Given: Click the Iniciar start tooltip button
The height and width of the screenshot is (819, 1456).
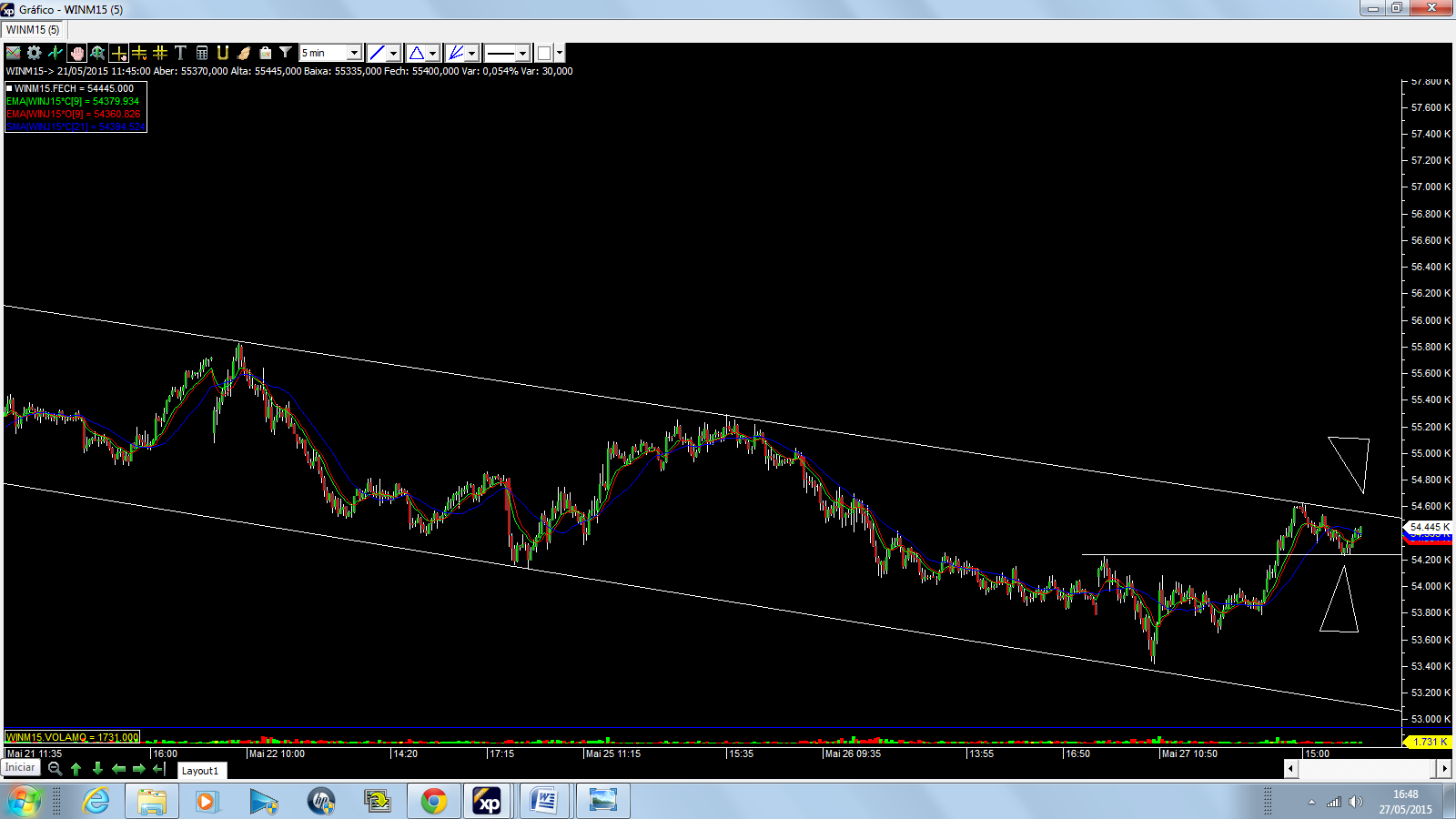Looking at the screenshot, I should pos(20,767).
